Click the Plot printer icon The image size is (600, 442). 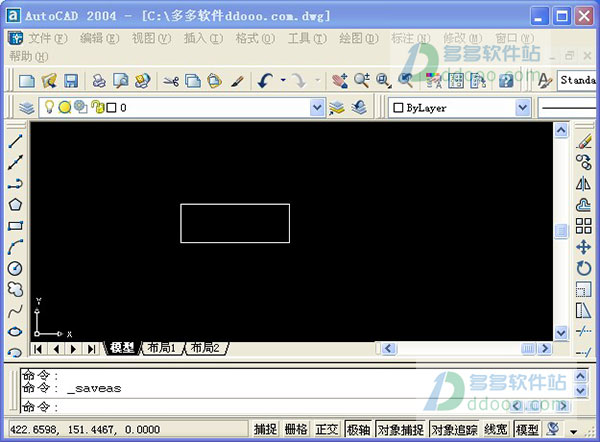coord(99,81)
